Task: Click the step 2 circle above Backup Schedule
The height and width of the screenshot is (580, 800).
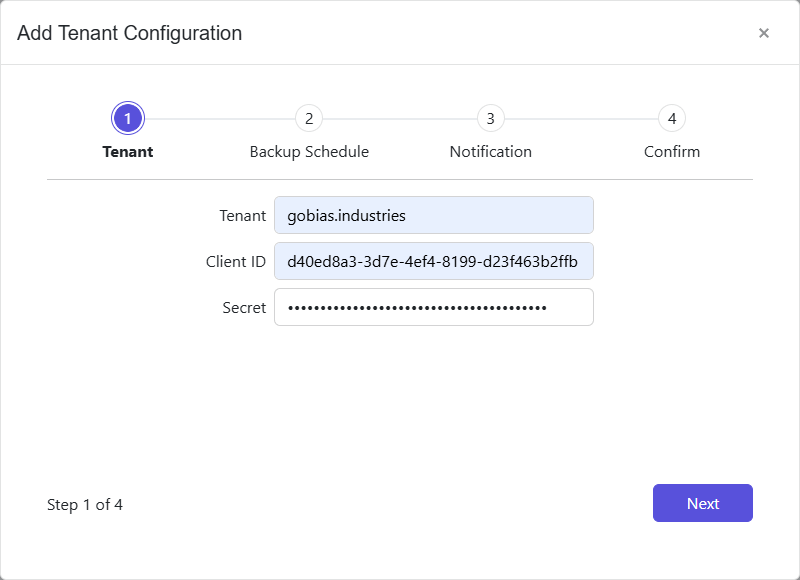Action: [x=309, y=117]
